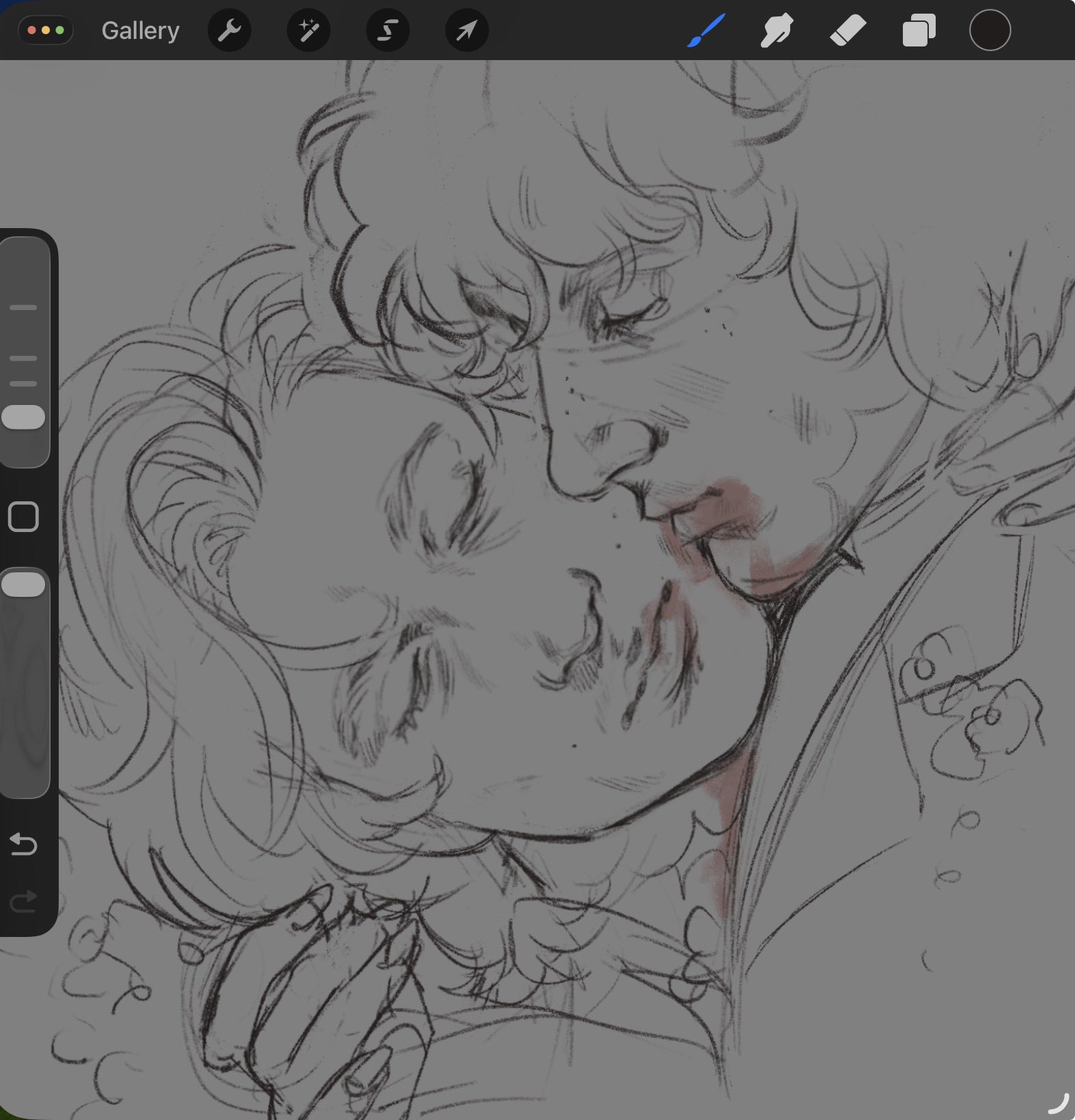Select the Transform arrow tool
The height and width of the screenshot is (1120, 1075).
466,31
